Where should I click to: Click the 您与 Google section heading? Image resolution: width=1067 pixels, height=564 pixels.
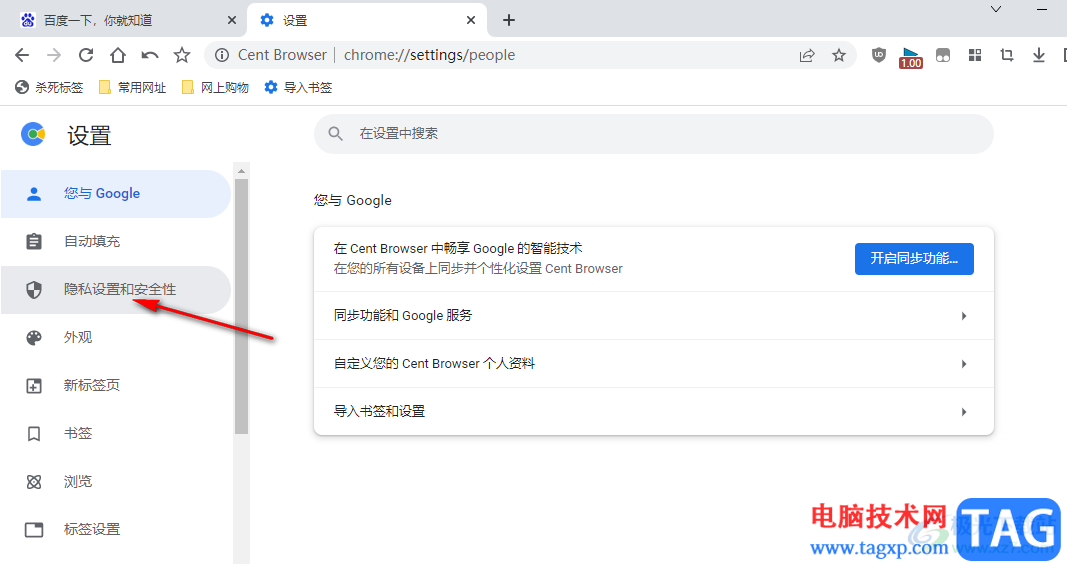[352, 201]
